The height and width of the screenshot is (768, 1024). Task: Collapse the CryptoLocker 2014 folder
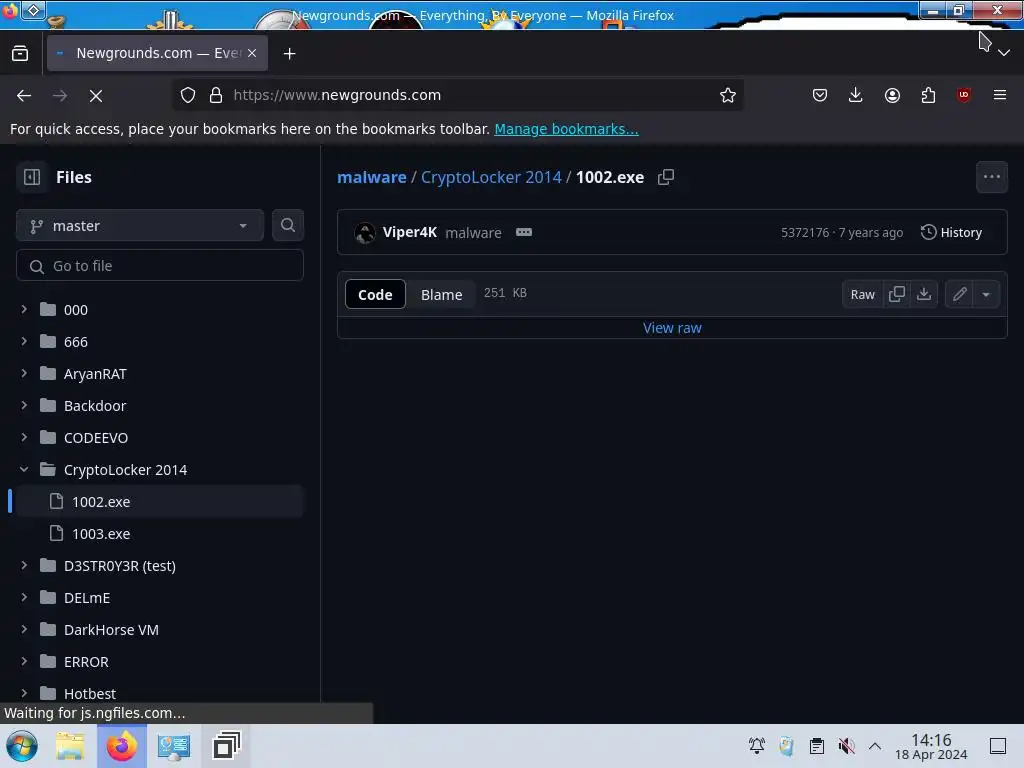[24, 469]
